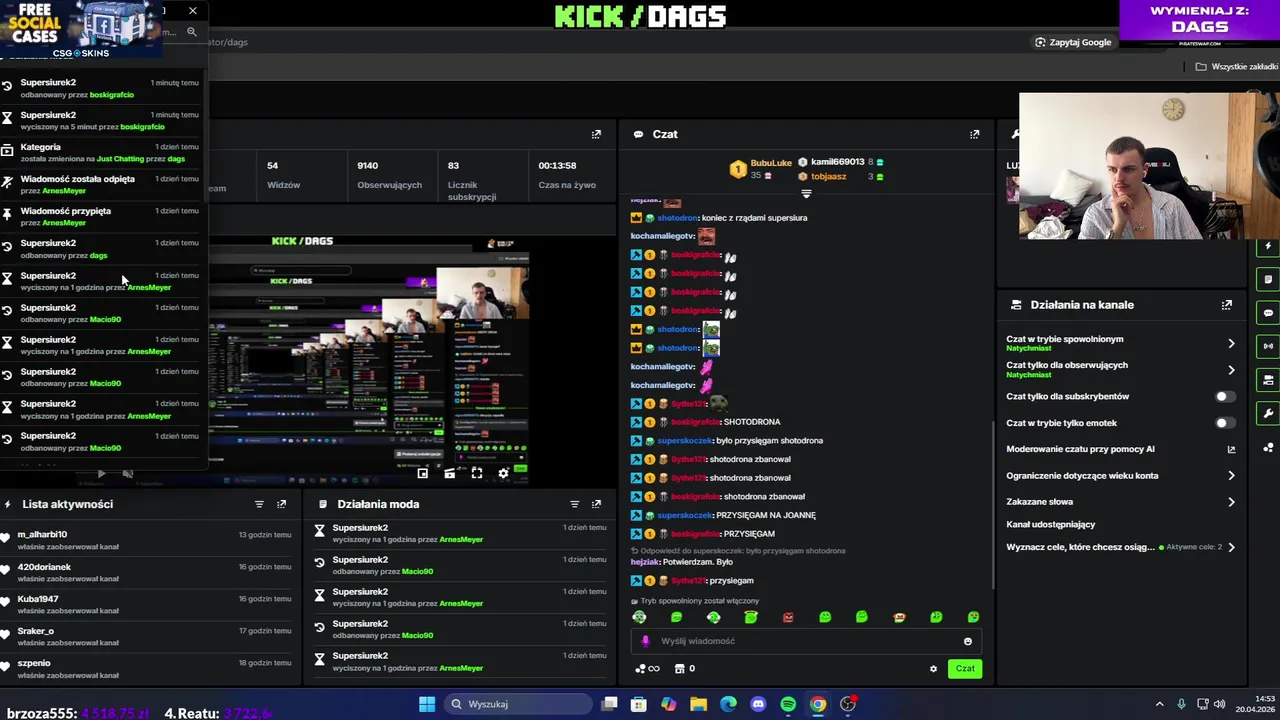Click lightning bolt icon in right sidebar
This screenshot has width=1280, height=720.
(1268, 246)
